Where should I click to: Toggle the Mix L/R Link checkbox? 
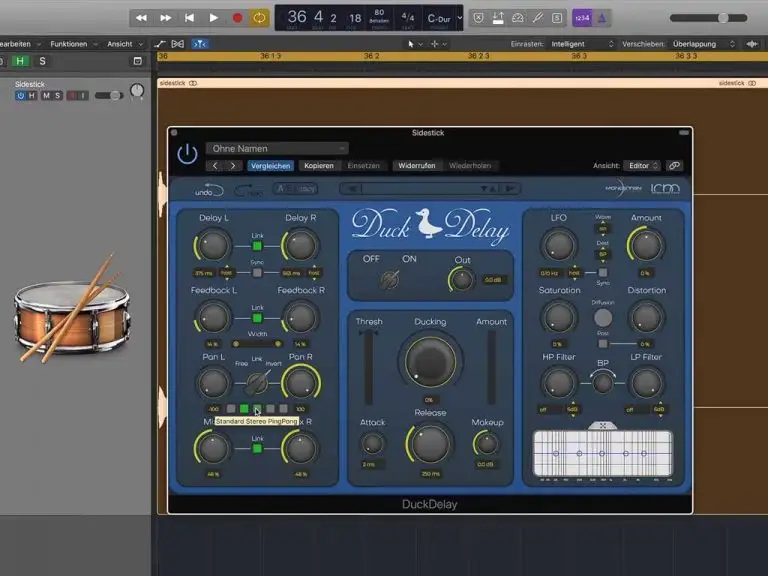(x=257, y=448)
